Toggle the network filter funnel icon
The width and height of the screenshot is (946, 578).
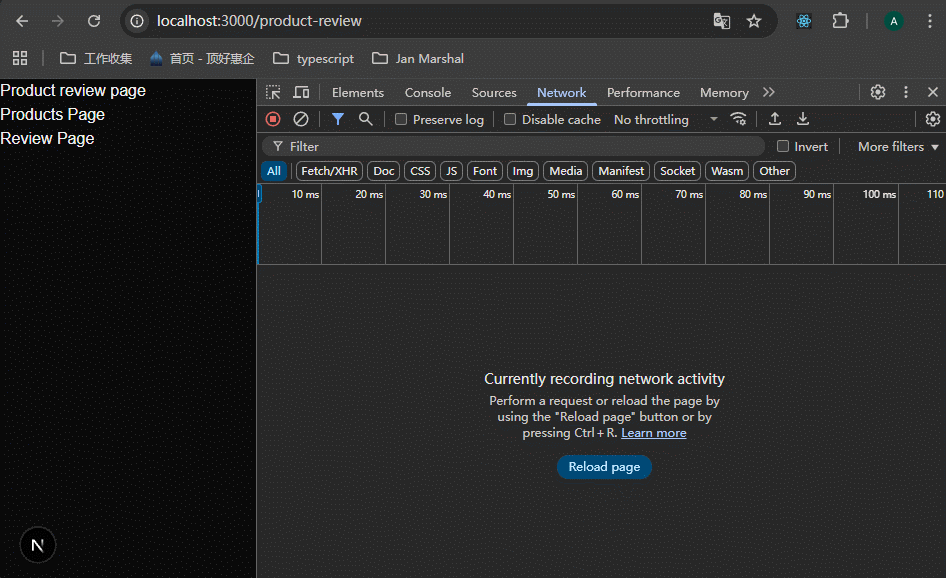[x=338, y=119]
